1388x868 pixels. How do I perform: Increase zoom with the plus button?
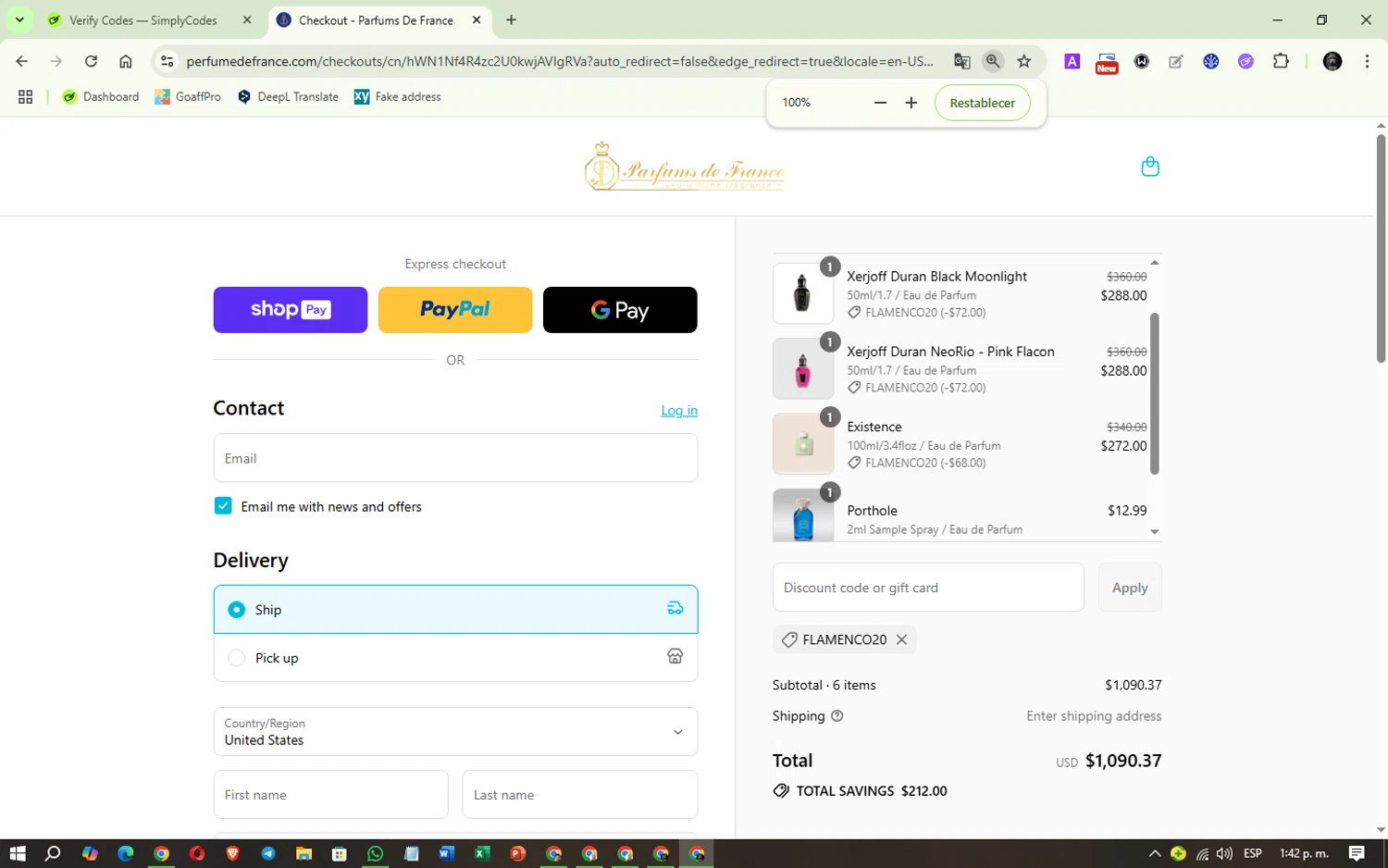(x=911, y=103)
